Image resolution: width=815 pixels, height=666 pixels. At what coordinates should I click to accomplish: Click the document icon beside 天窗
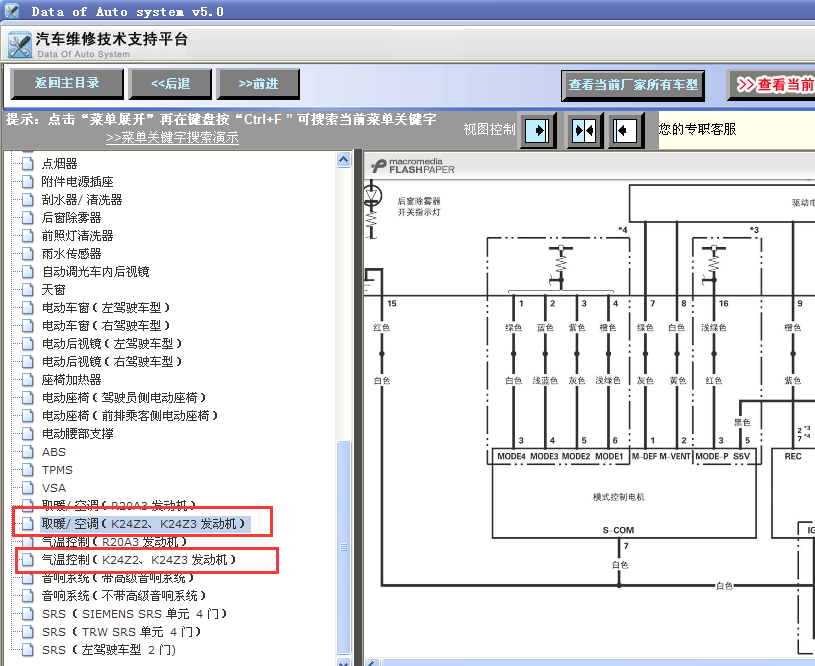(28, 290)
